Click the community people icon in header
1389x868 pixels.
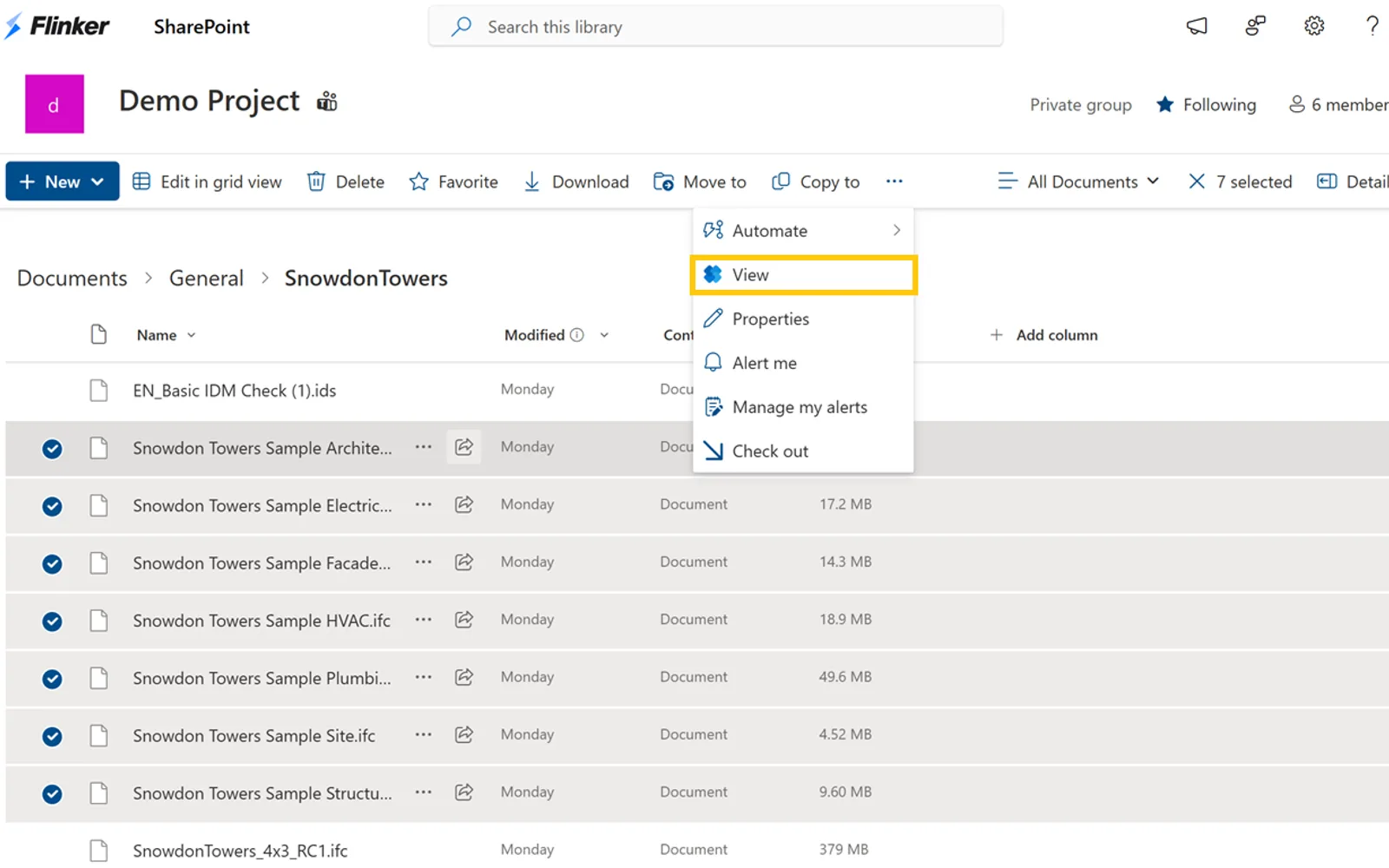click(x=1255, y=26)
